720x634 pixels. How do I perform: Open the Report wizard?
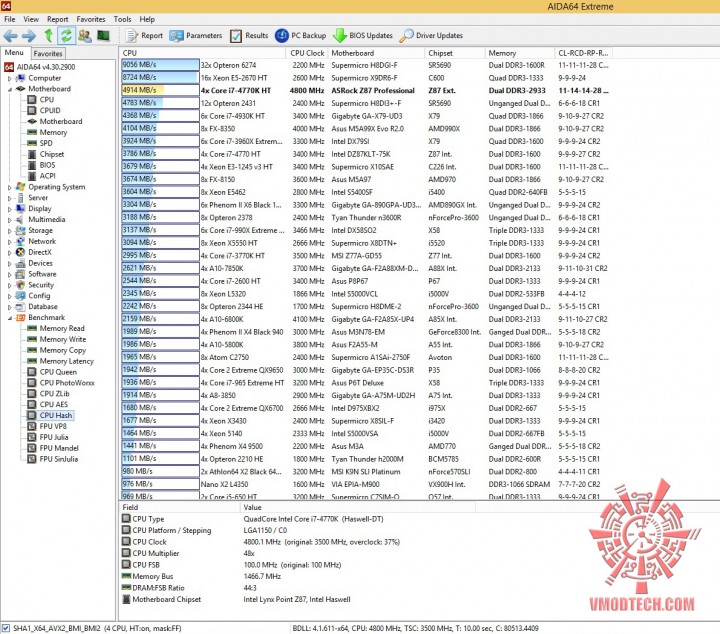pyautogui.click(x=144, y=36)
